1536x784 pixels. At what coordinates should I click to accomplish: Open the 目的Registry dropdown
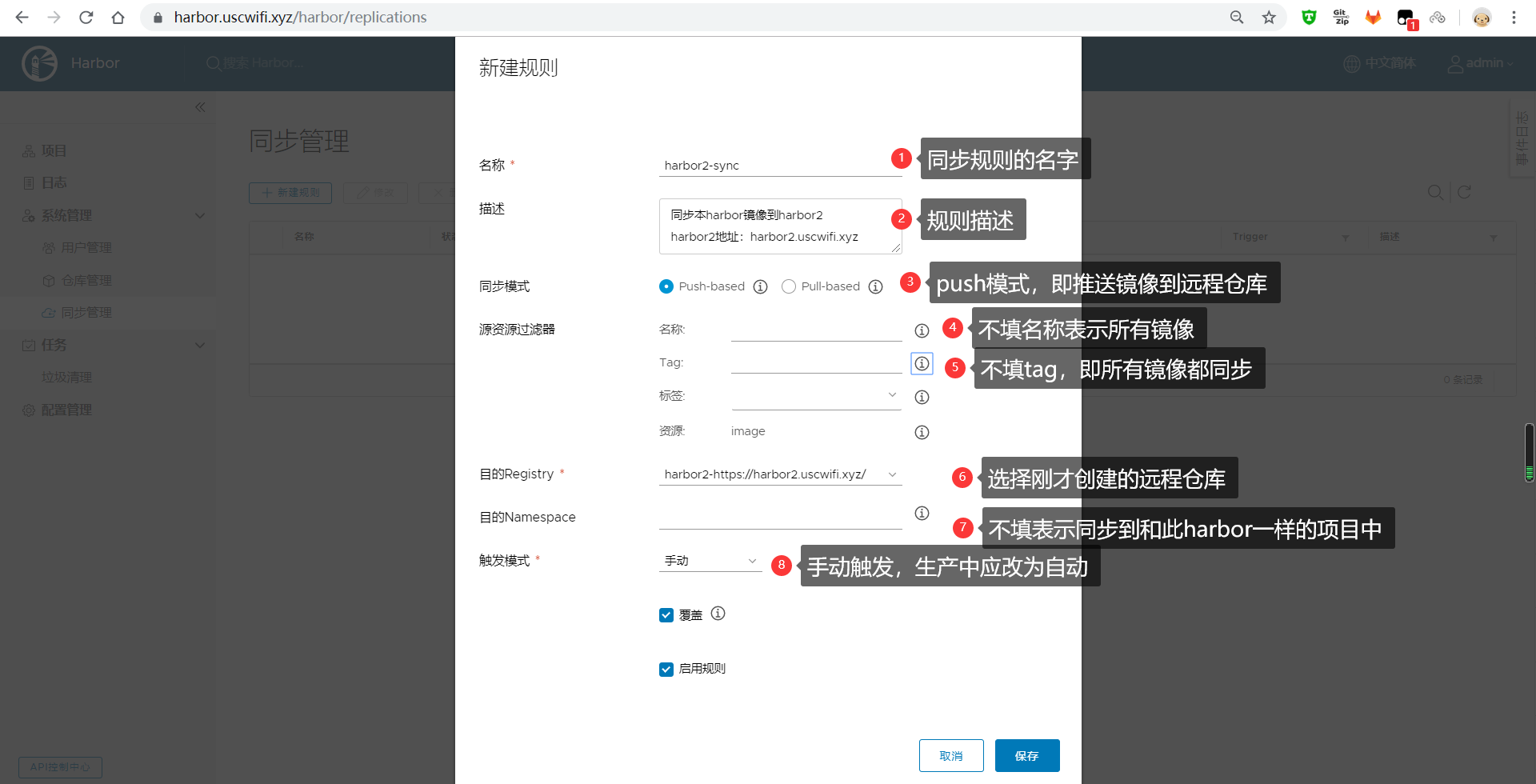coord(781,474)
